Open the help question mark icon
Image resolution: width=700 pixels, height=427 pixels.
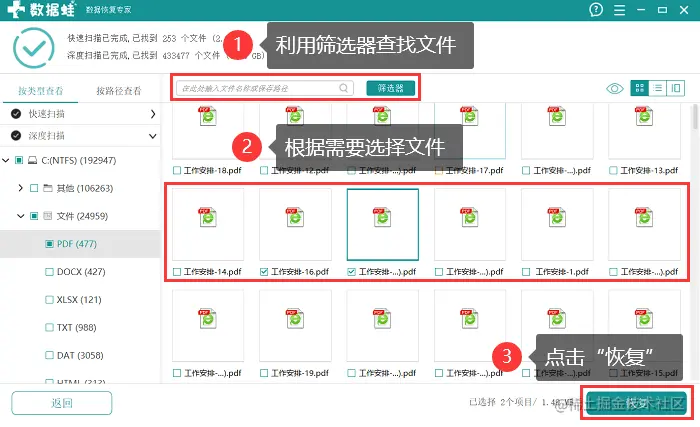[x=596, y=9]
